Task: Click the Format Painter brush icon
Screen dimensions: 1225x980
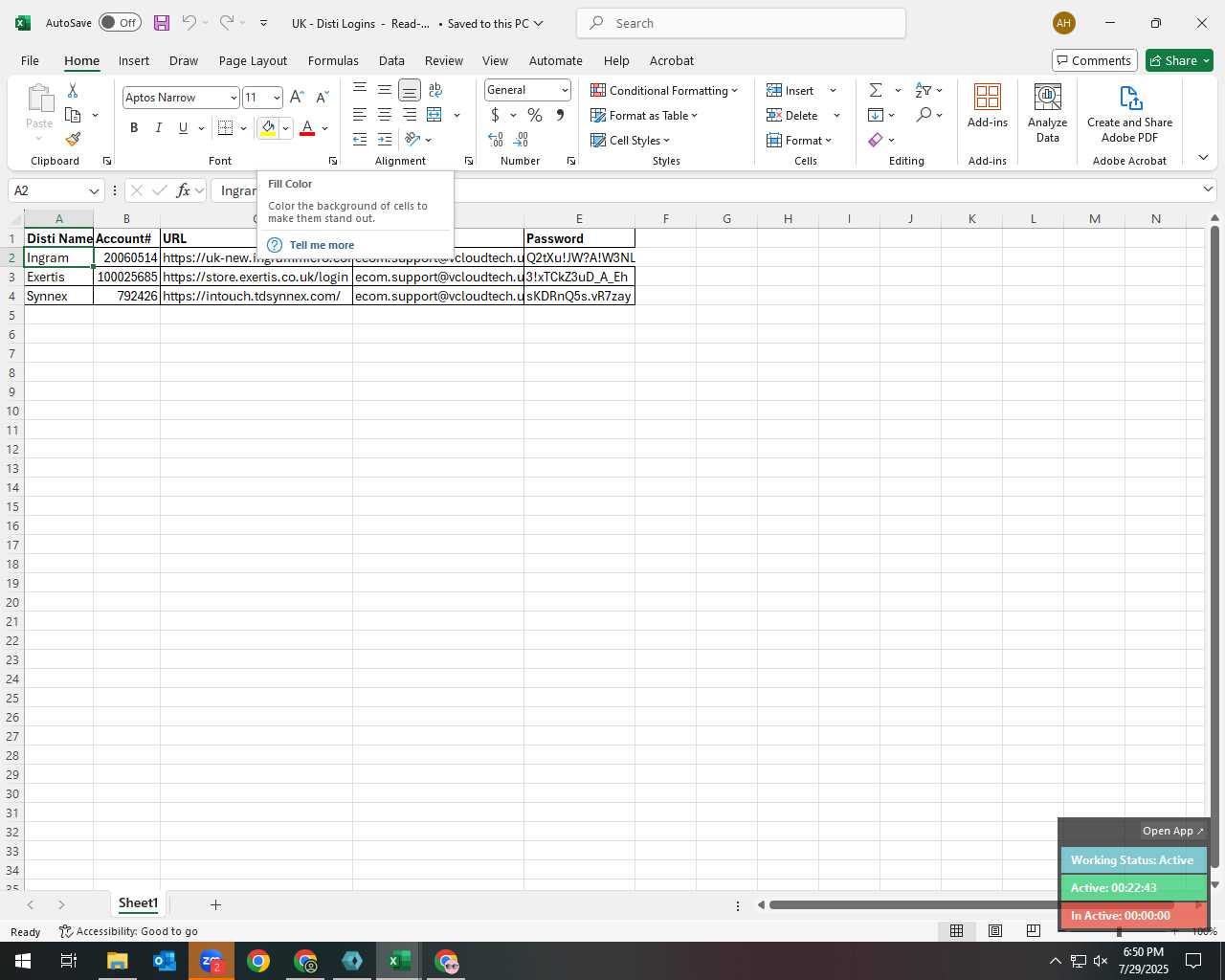Action: point(73,139)
